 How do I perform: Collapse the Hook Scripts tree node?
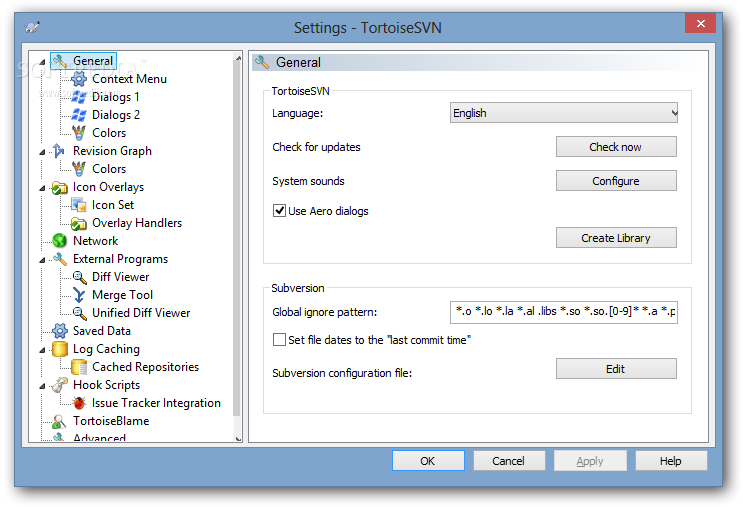coord(43,386)
